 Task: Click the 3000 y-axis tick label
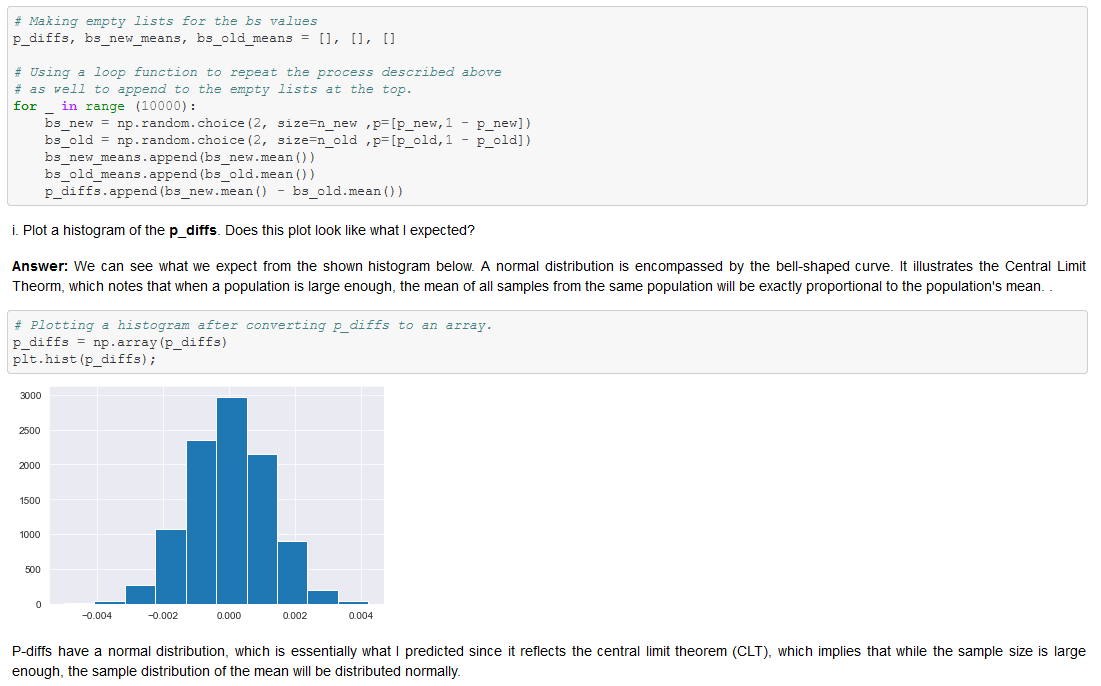30,395
